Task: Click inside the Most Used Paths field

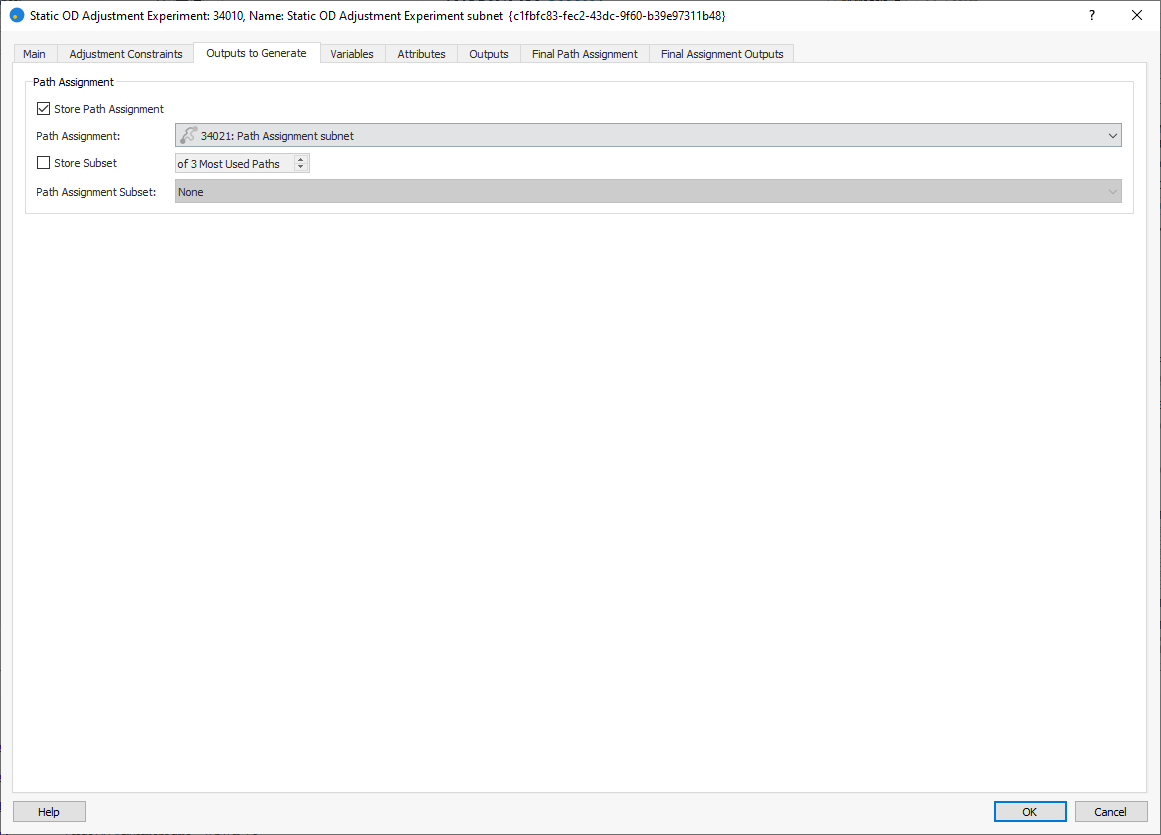Action: coord(235,163)
